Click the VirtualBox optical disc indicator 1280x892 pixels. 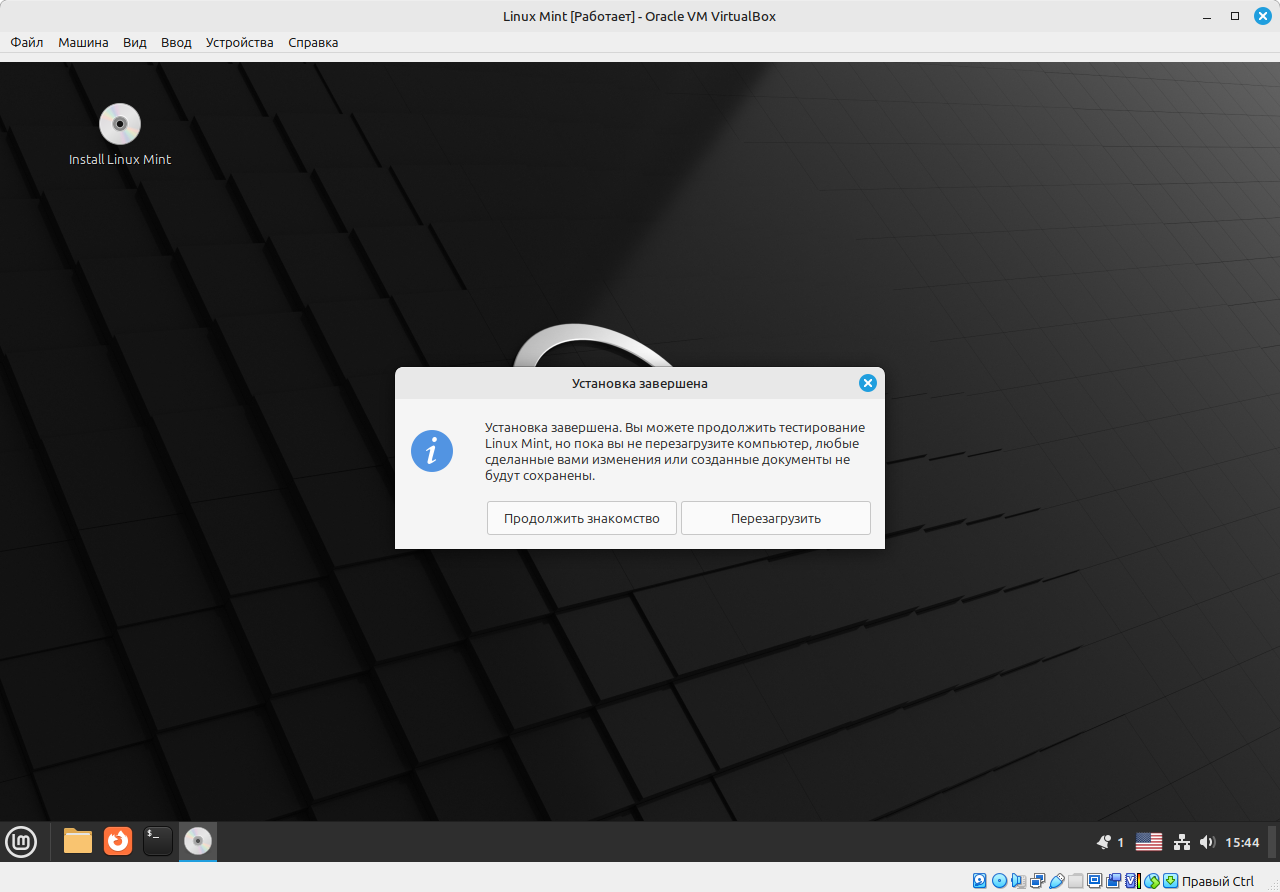999,881
